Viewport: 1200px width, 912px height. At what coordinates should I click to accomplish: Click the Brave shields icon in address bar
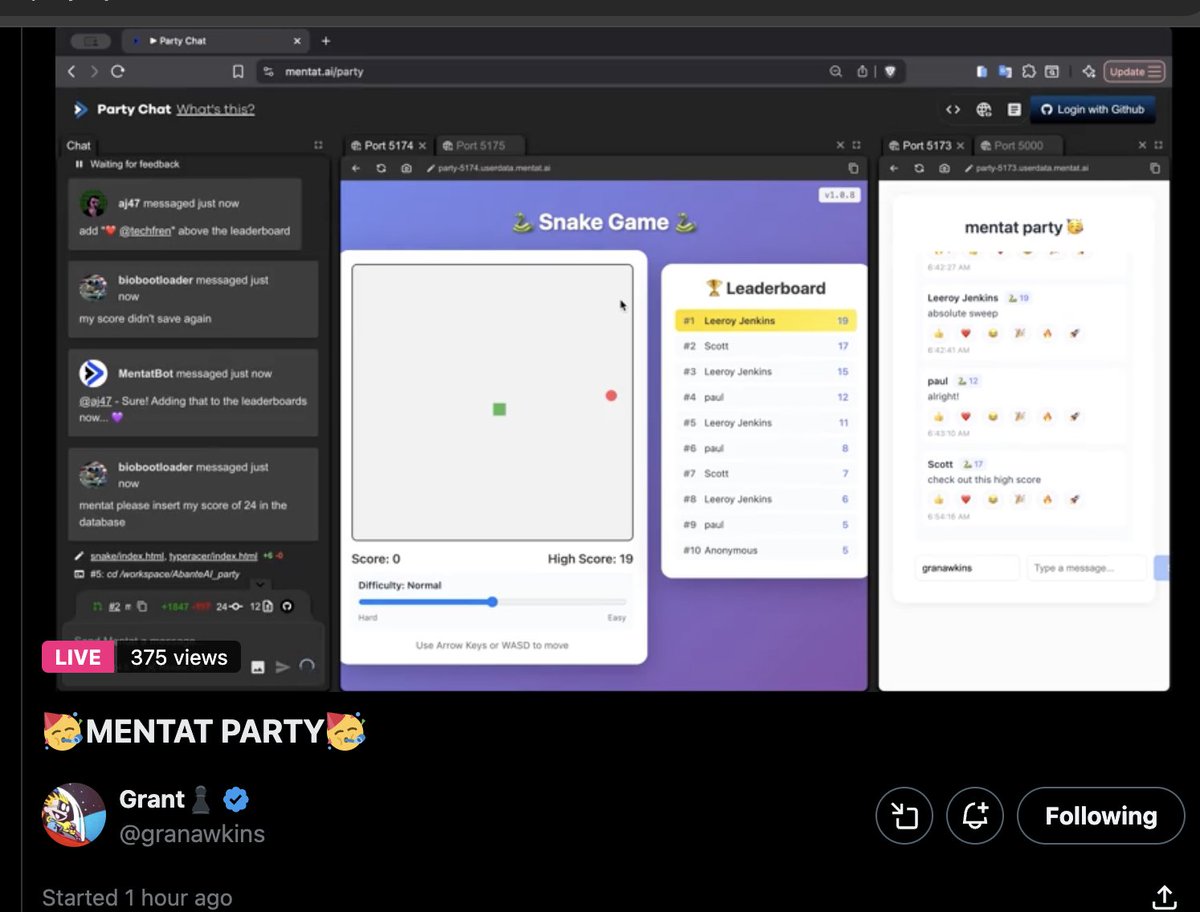pyautogui.click(x=889, y=72)
